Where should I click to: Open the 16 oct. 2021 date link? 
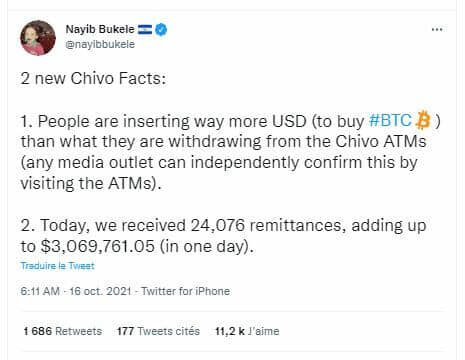100,291
